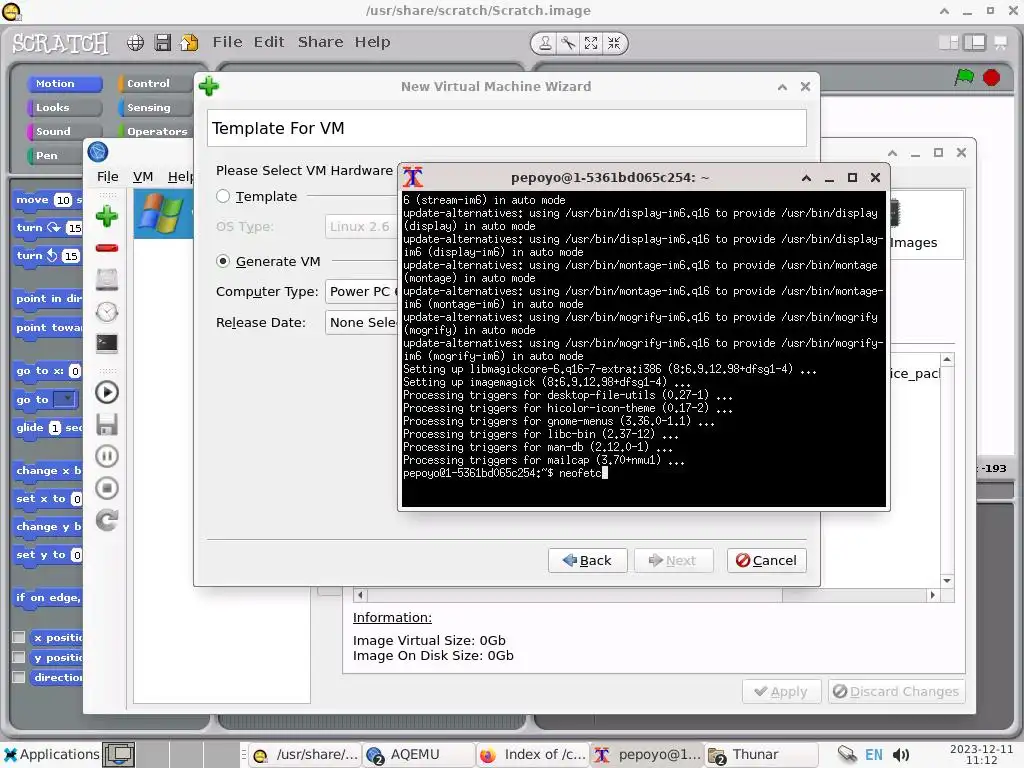The height and width of the screenshot is (768, 1024).
Task: Select the Motion block category
Action: (65, 84)
